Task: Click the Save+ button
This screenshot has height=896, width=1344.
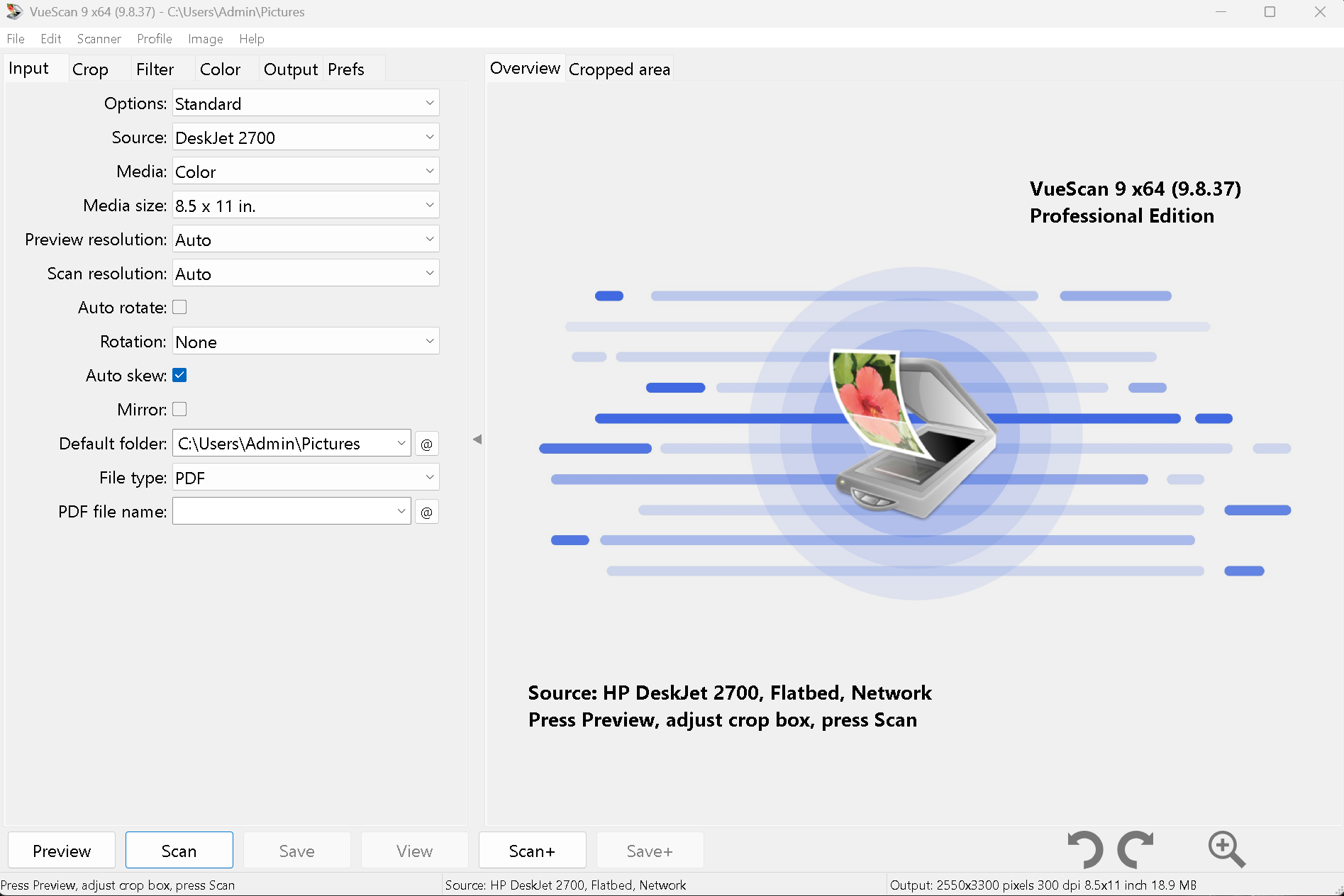Action: coord(650,850)
